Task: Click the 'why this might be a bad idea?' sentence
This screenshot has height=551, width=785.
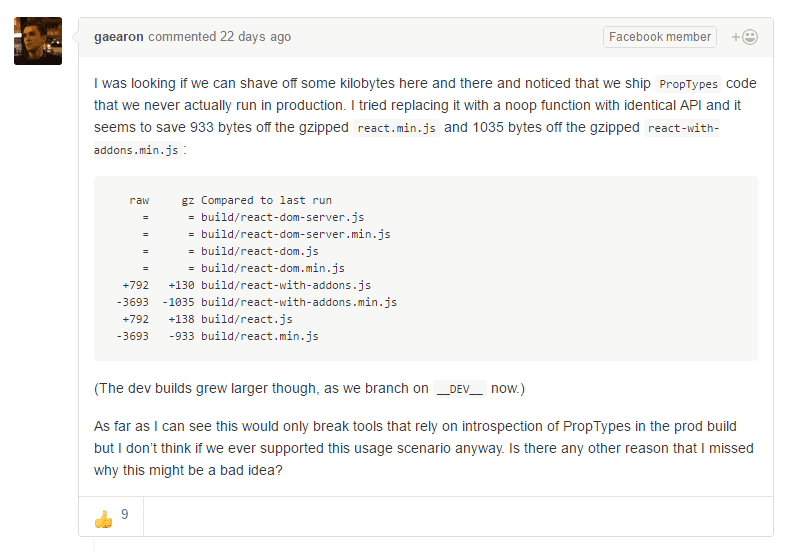Action: point(188,470)
